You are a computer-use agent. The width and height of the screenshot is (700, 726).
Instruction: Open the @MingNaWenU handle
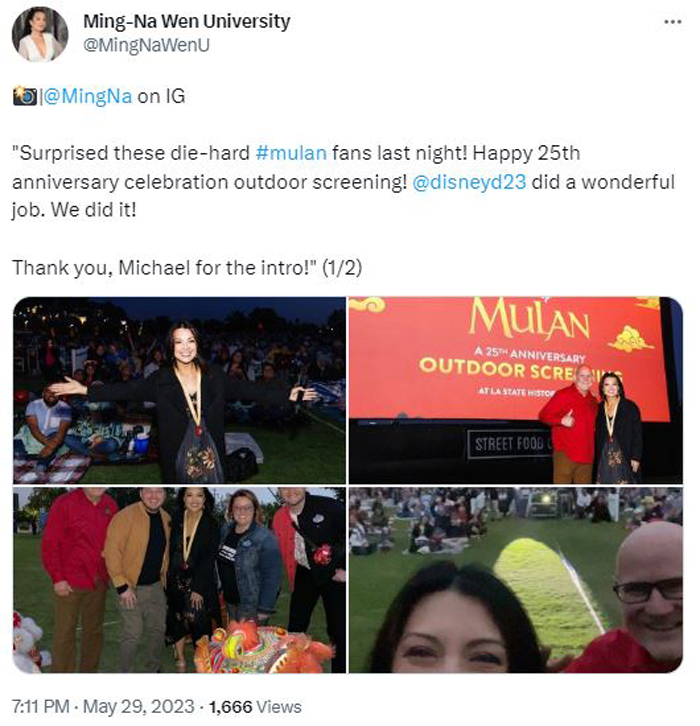[146, 45]
